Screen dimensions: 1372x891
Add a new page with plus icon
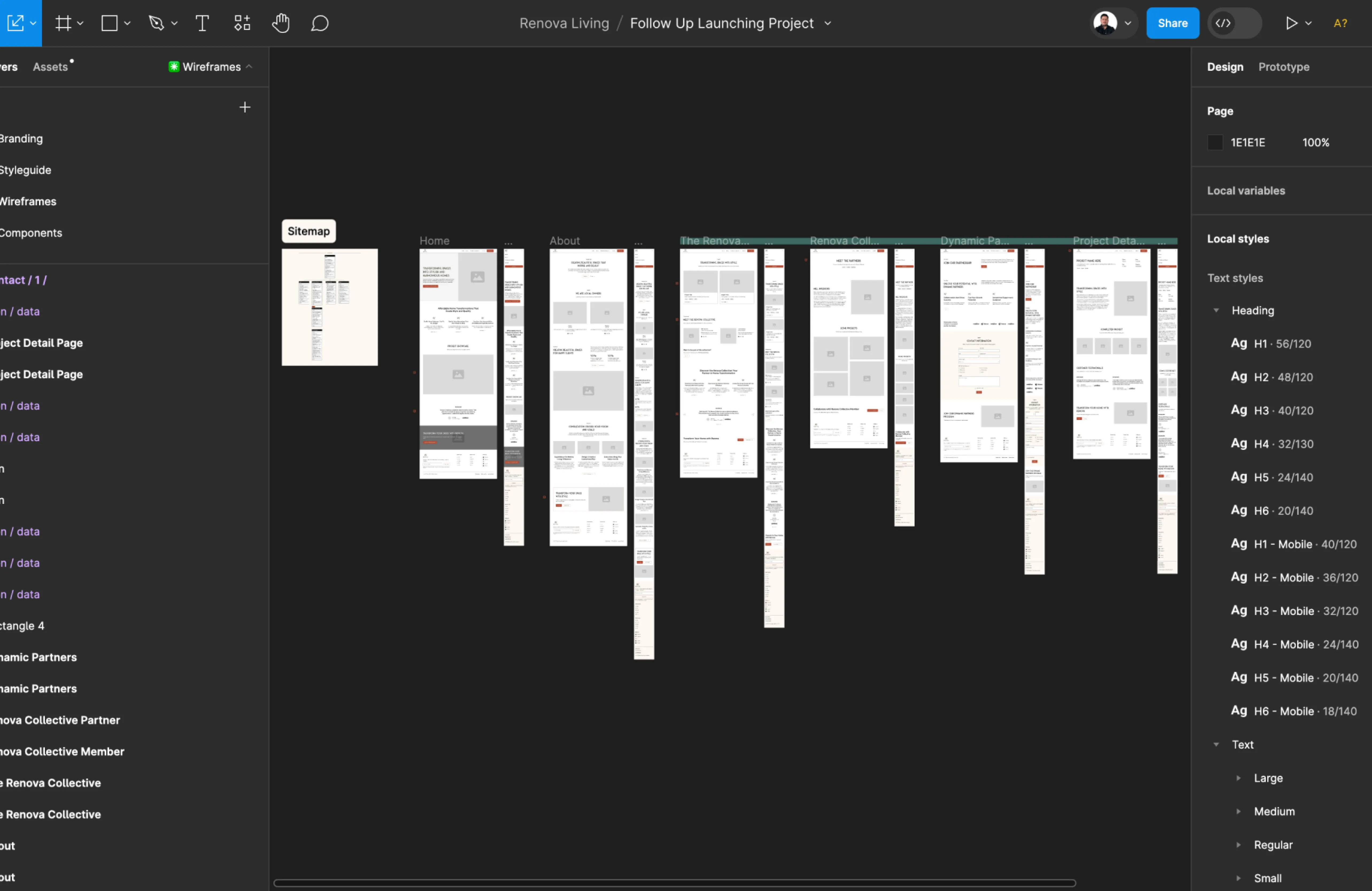tap(245, 107)
